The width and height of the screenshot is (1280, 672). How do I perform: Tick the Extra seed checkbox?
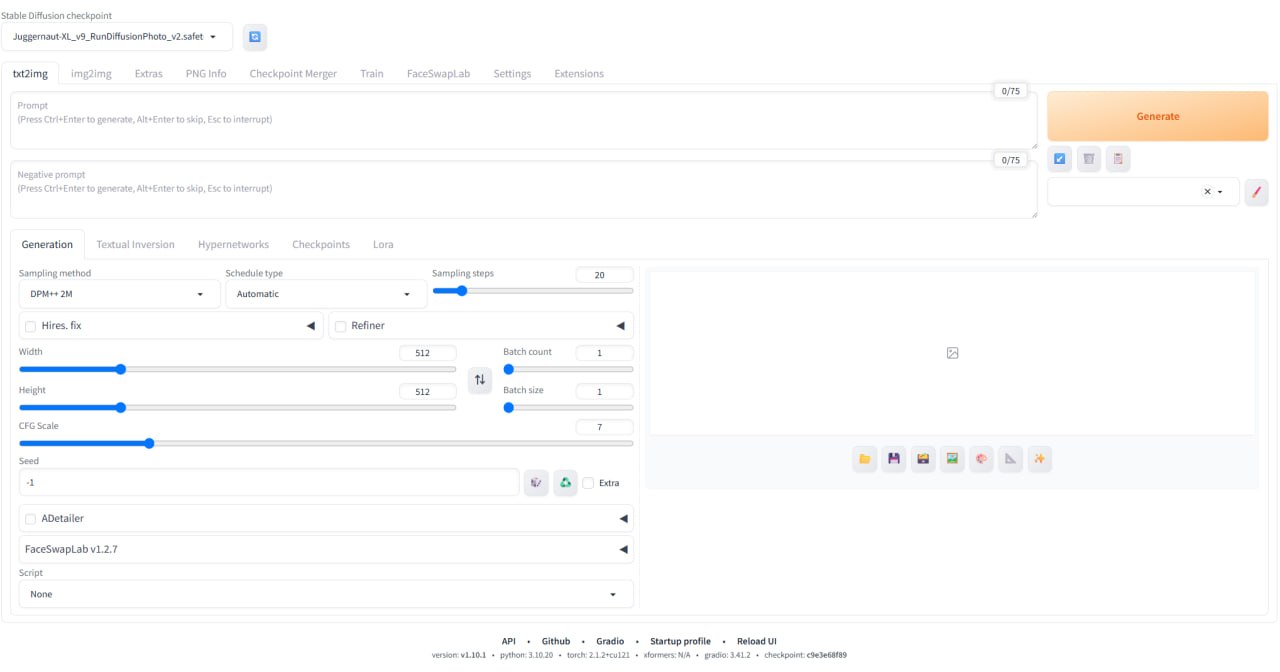click(588, 483)
